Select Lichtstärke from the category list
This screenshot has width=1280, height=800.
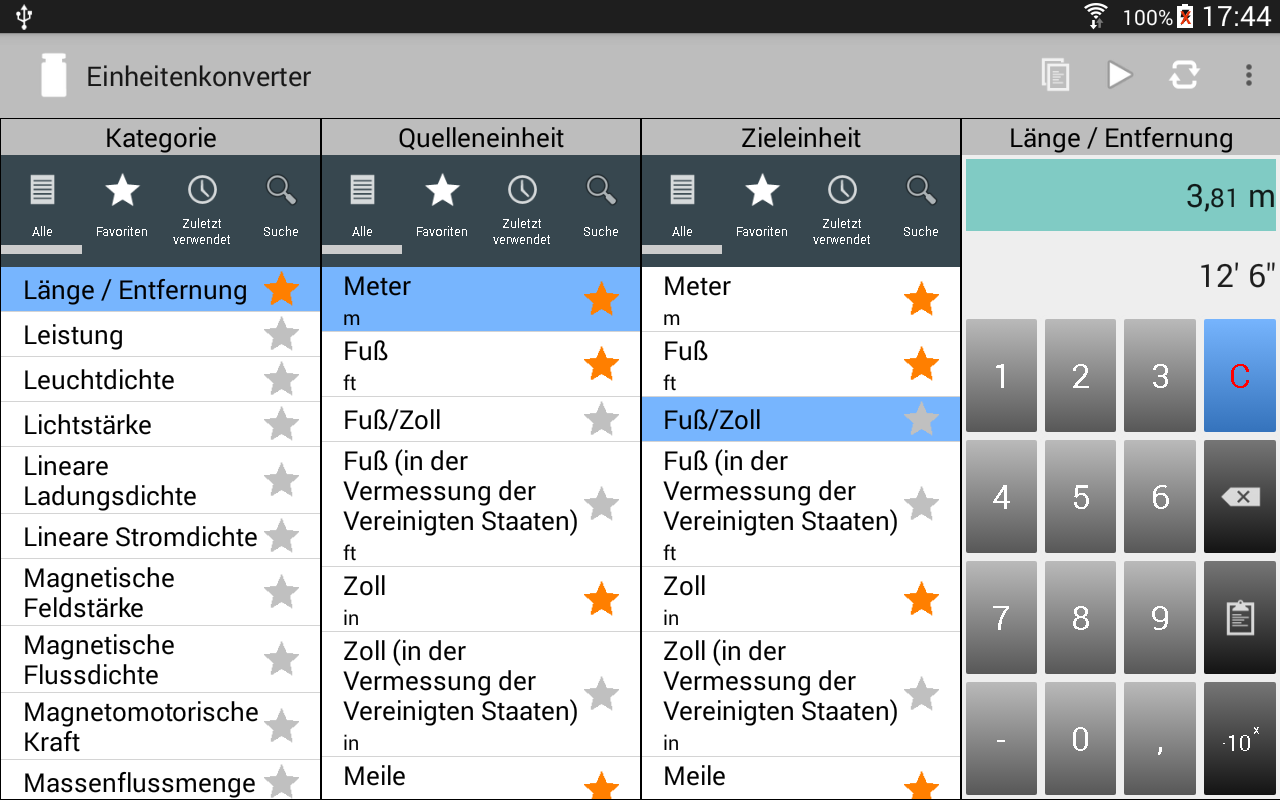88,425
